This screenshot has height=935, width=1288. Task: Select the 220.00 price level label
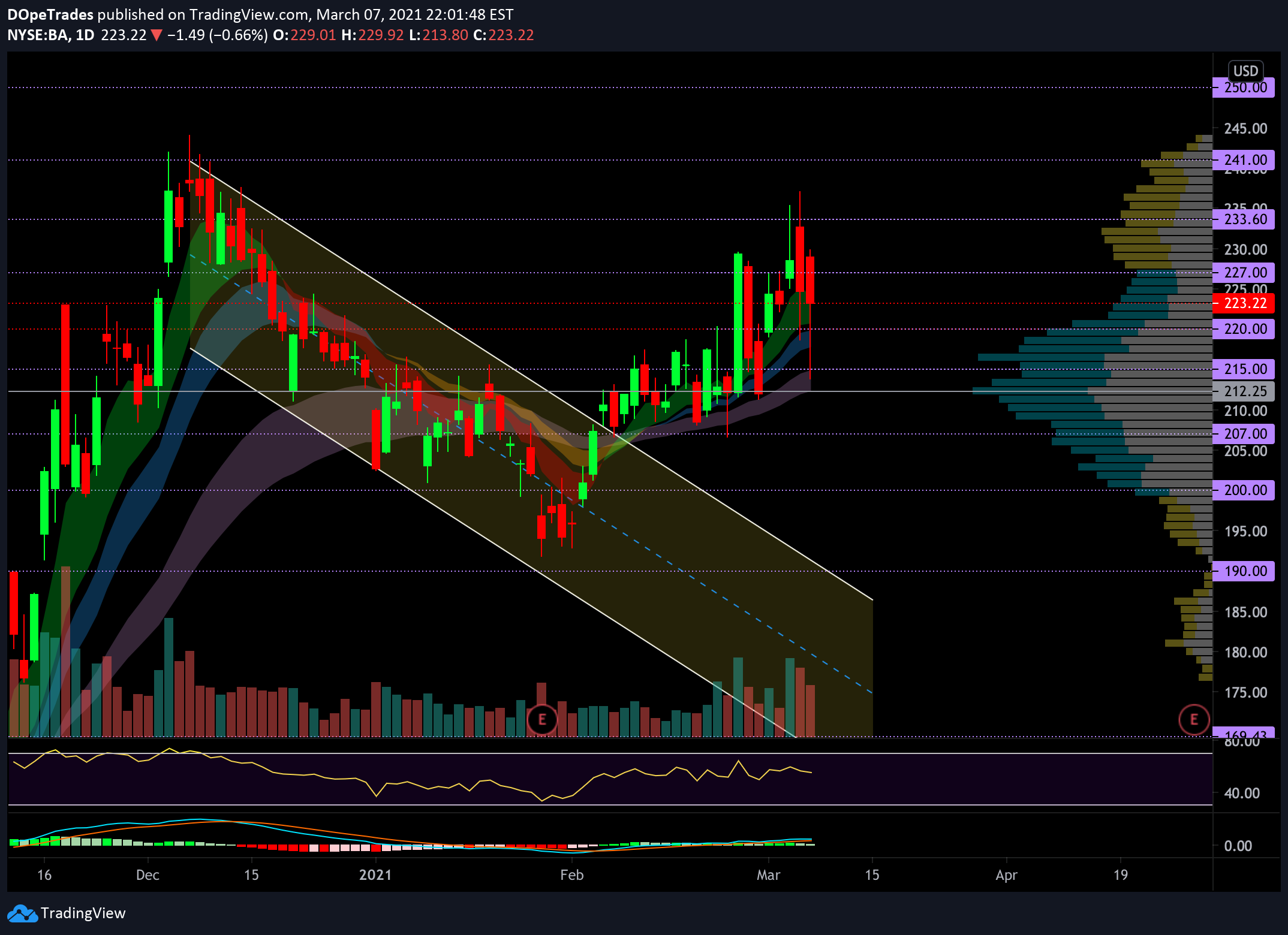click(1244, 329)
